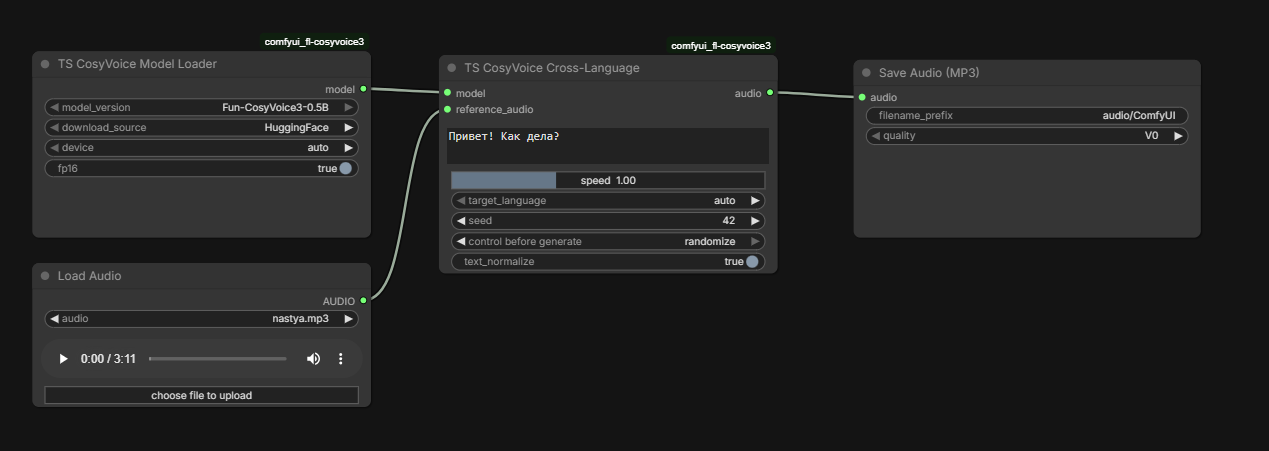Image resolution: width=1269 pixels, height=451 pixels.
Task: Click the model input socket on Cross-Language node
Action: coord(447,93)
